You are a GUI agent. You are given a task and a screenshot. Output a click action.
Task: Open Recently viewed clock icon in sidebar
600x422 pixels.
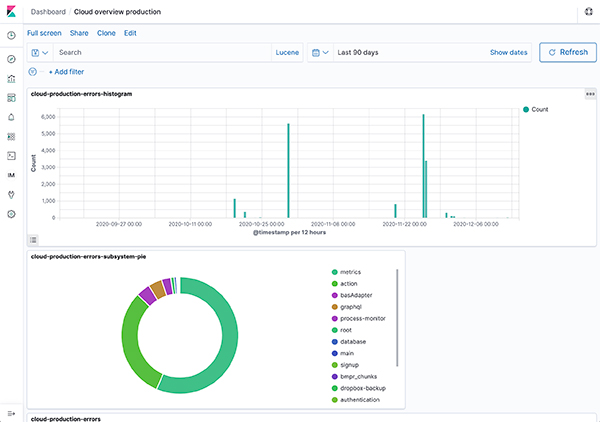[x=11, y=35]
